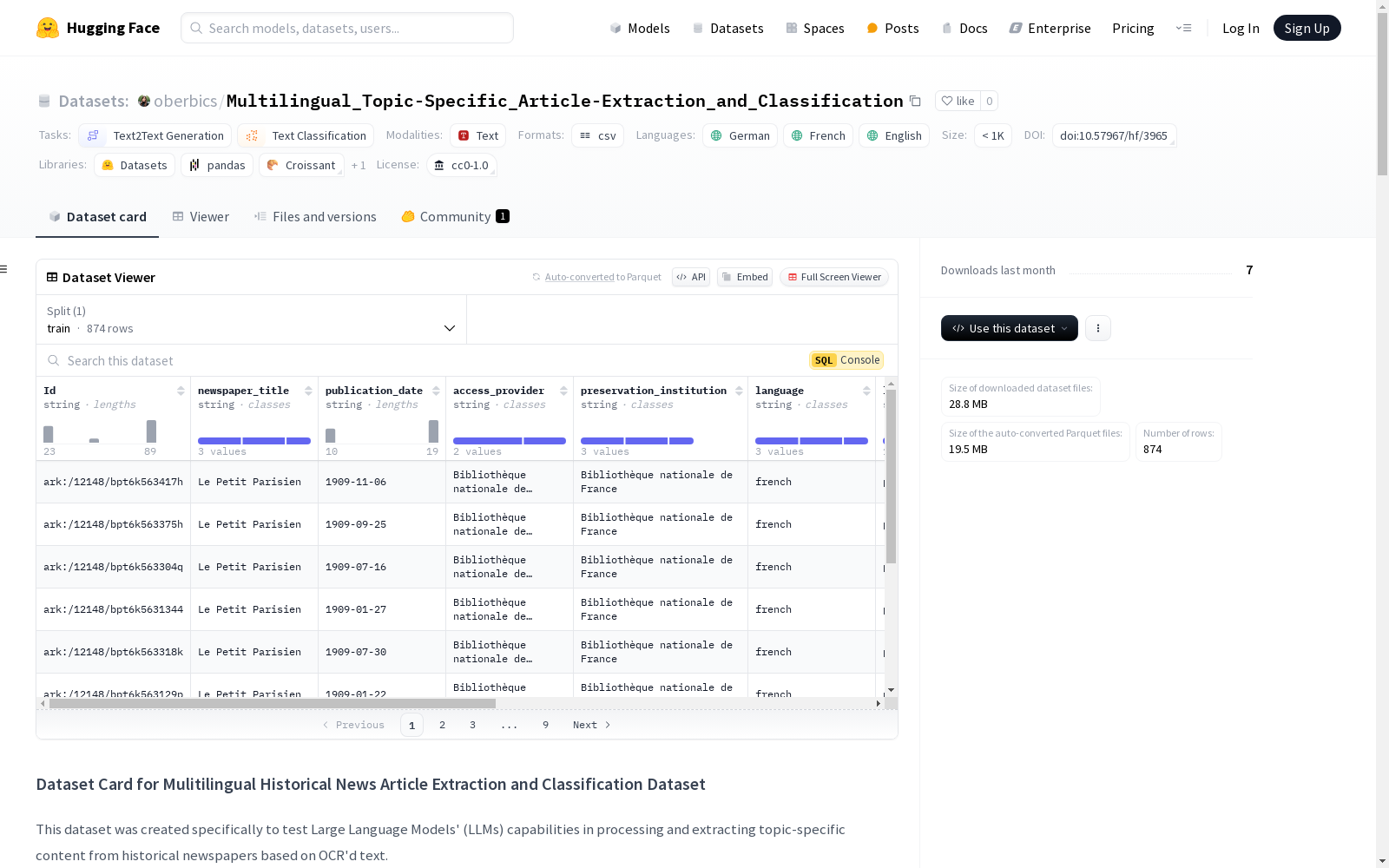Click the Search models, datasets, users field

pyautogui.click(x=347, y=28)
